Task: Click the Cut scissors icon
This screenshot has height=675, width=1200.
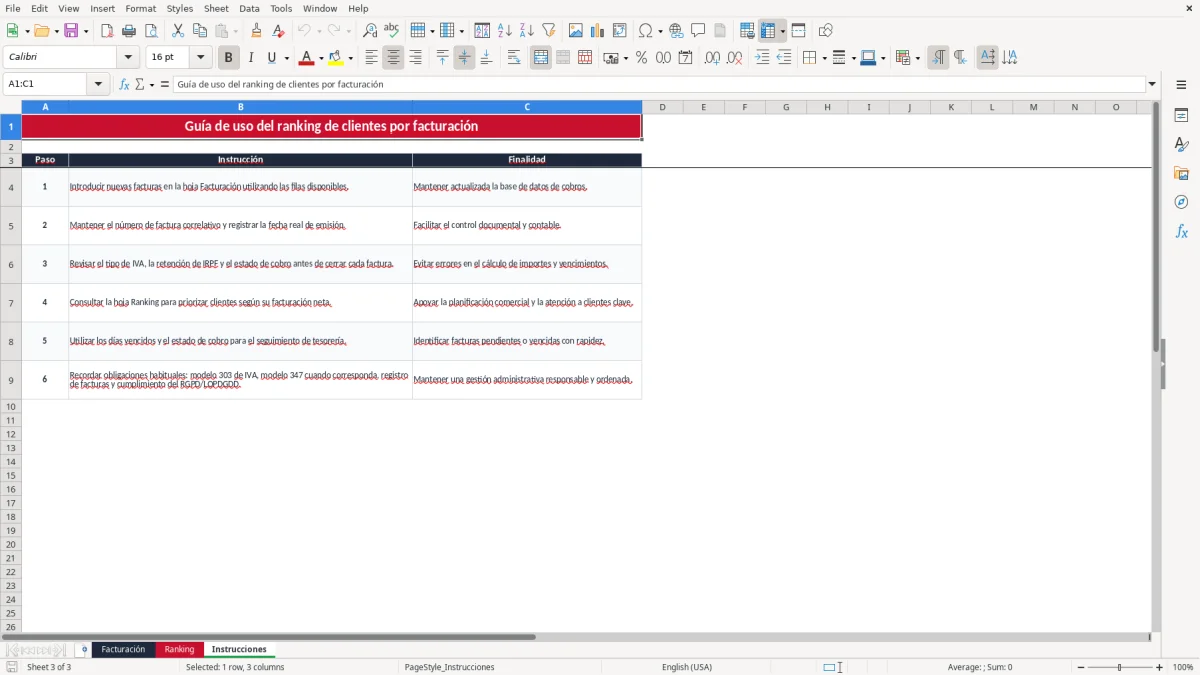Action: [x=178, y=31]
